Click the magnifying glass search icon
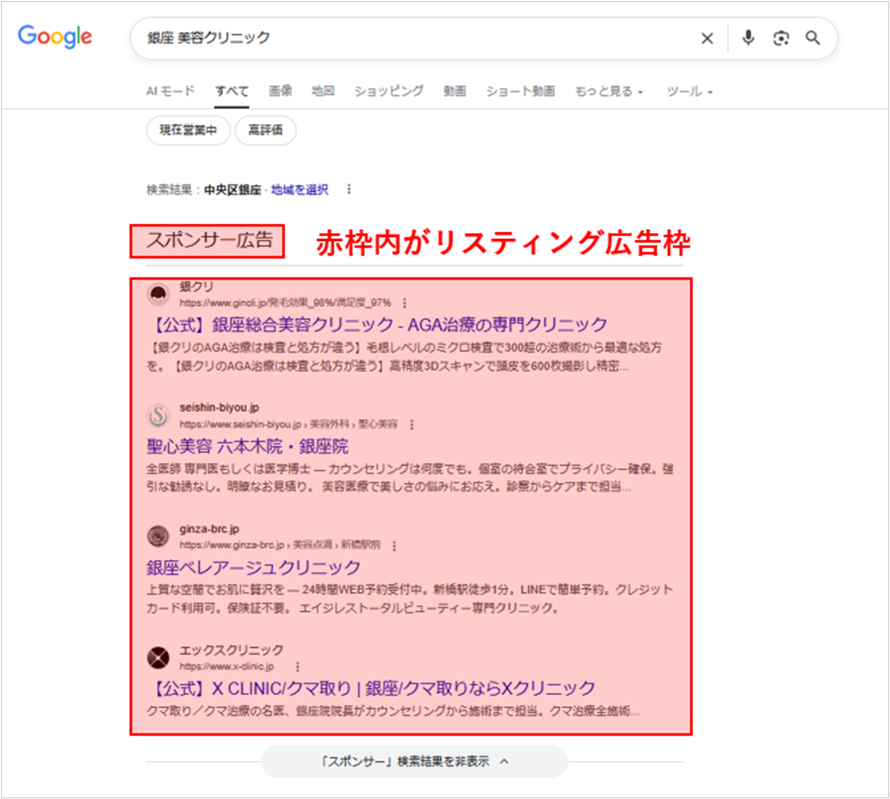The height and width of the screenshot is (799, 890). point(813,38)
